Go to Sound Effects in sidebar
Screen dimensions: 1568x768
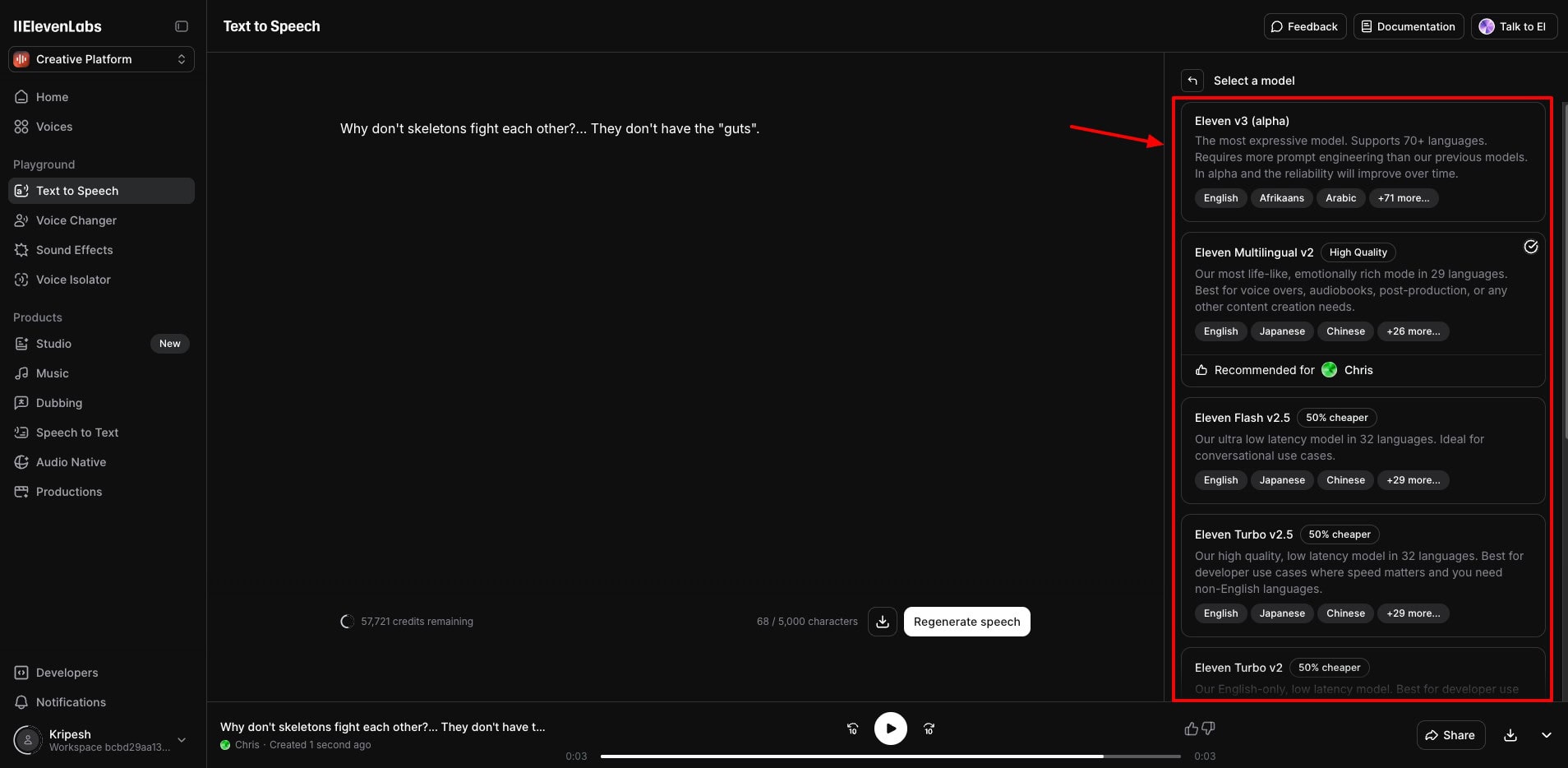tap(74, 250)
